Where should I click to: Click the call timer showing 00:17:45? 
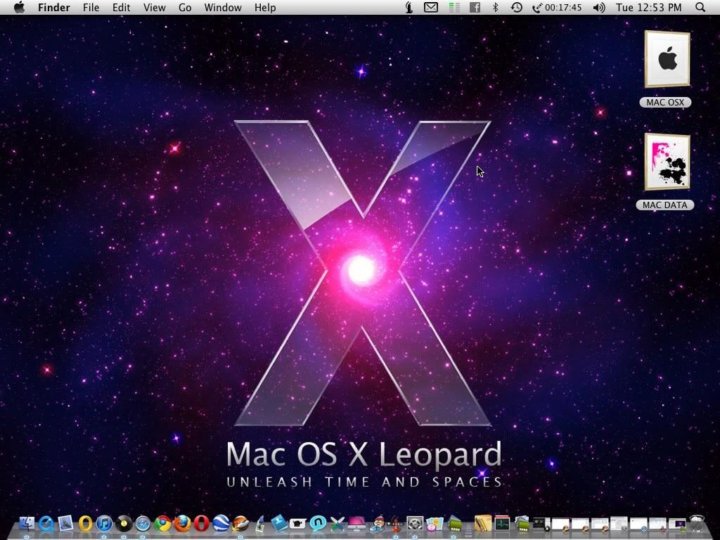[x=557, y=7]
